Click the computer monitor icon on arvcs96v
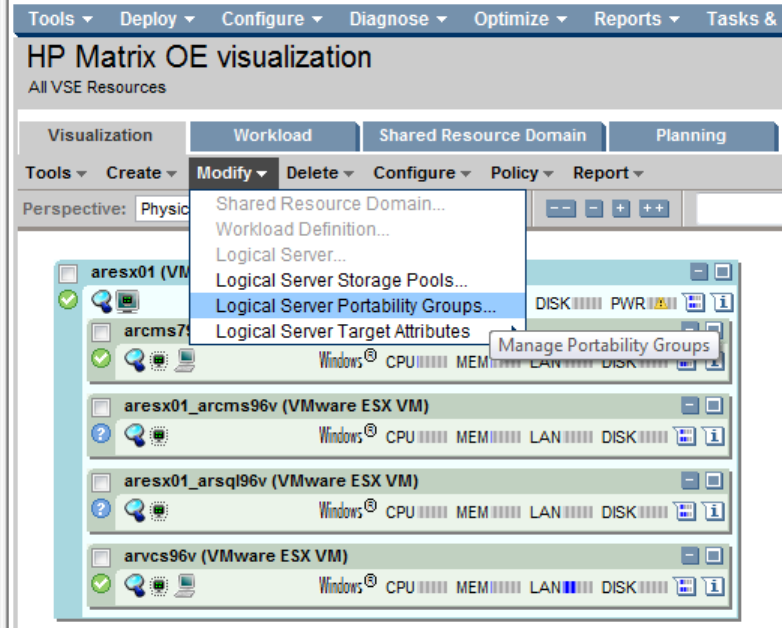The width and height of the screenshot is (782, 628). (183, 586)
